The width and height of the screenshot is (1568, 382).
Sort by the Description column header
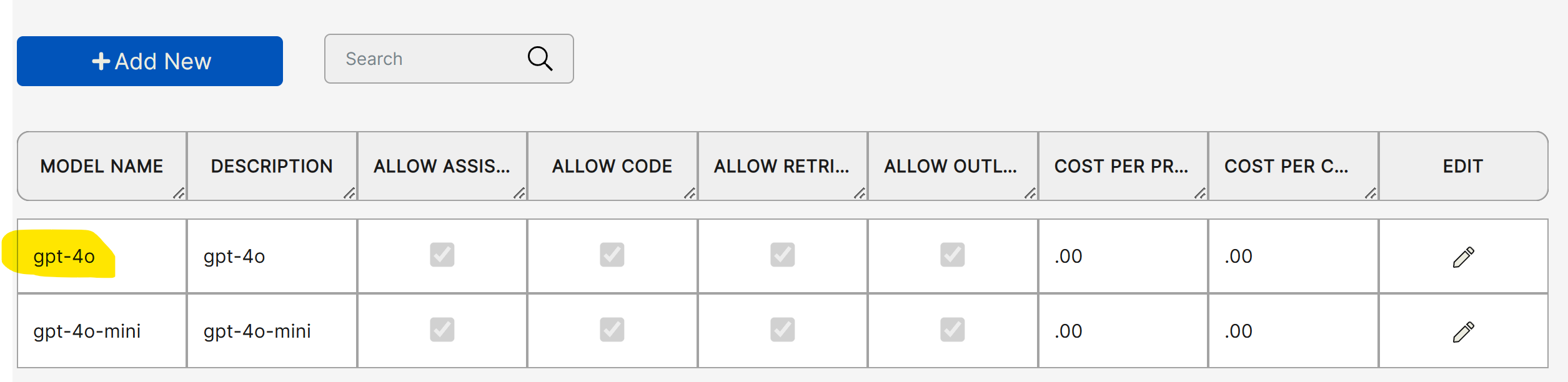(x=272, y=166)
